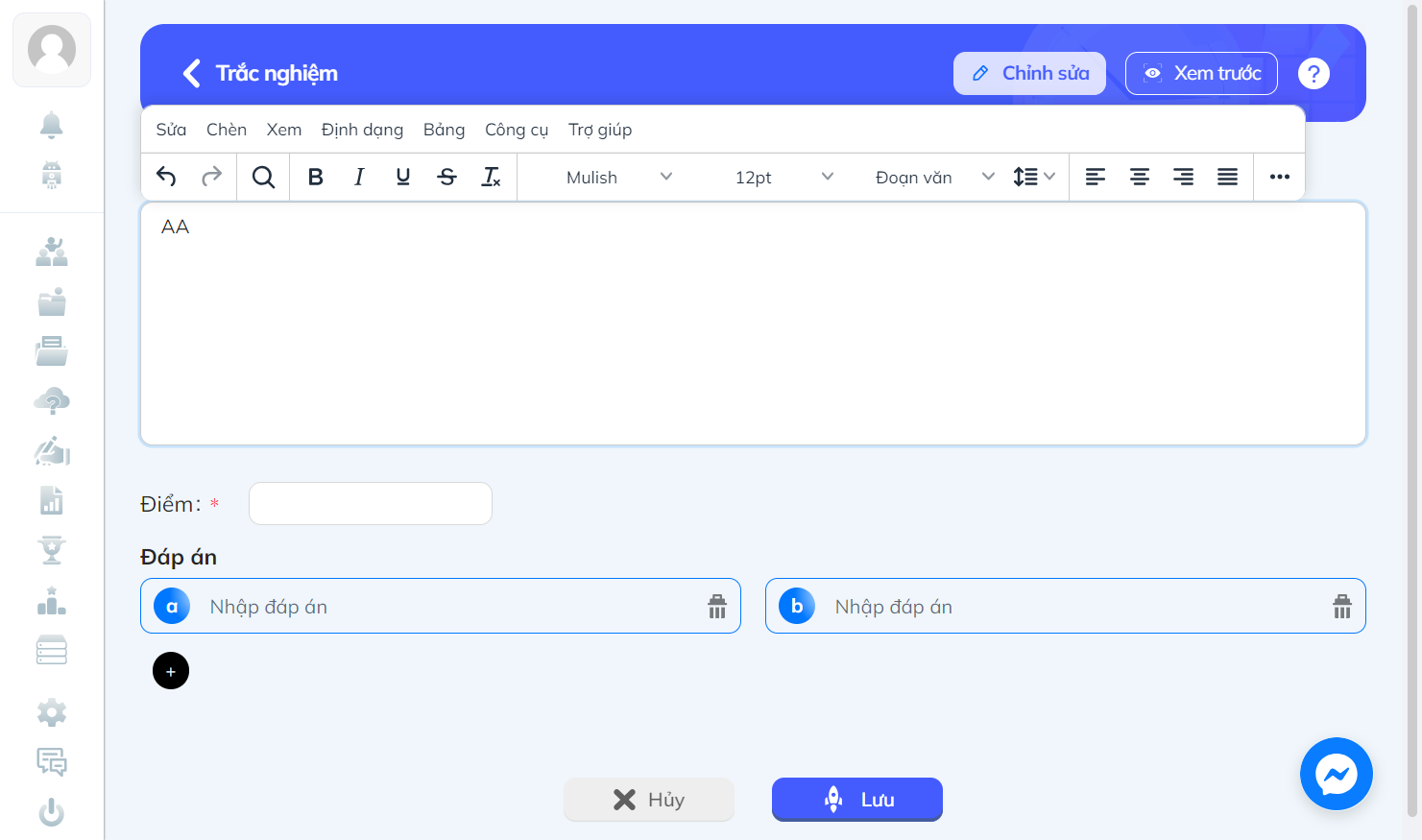Image resolution: width=1422 pixels, height=840 pixels.
Task: Align text left
Action: pos(1096,177)
